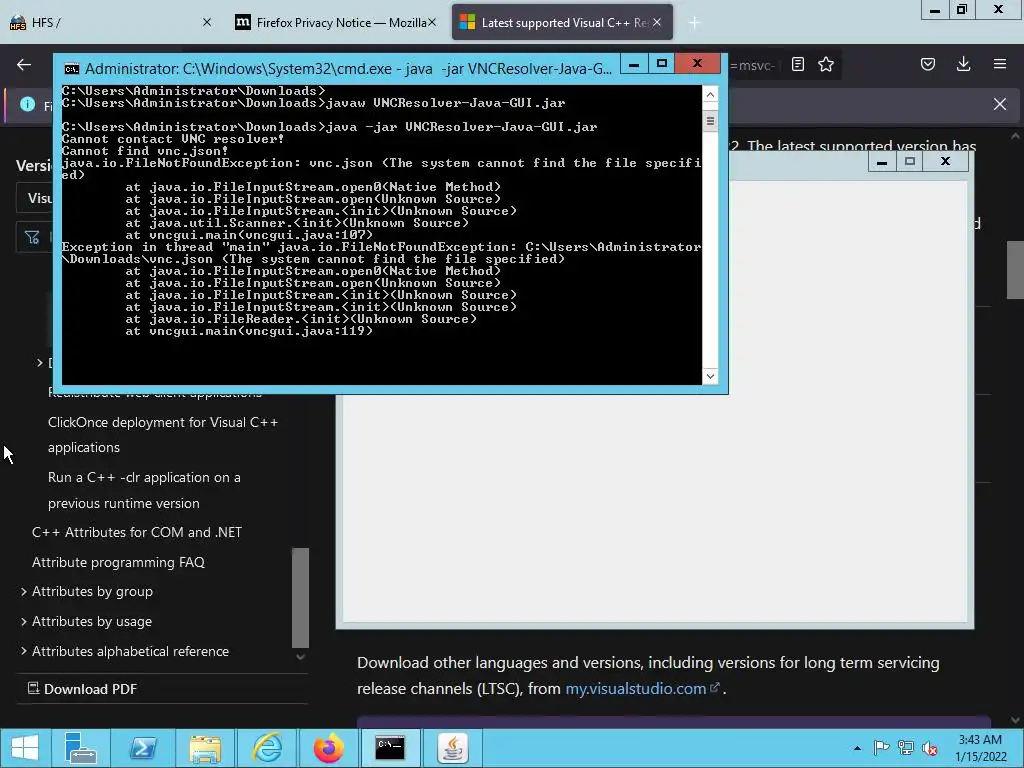The width and height of the screenshot is (1024, 768).
Task: Switch to the HFS / browser tab
Action: coord(111,22)
